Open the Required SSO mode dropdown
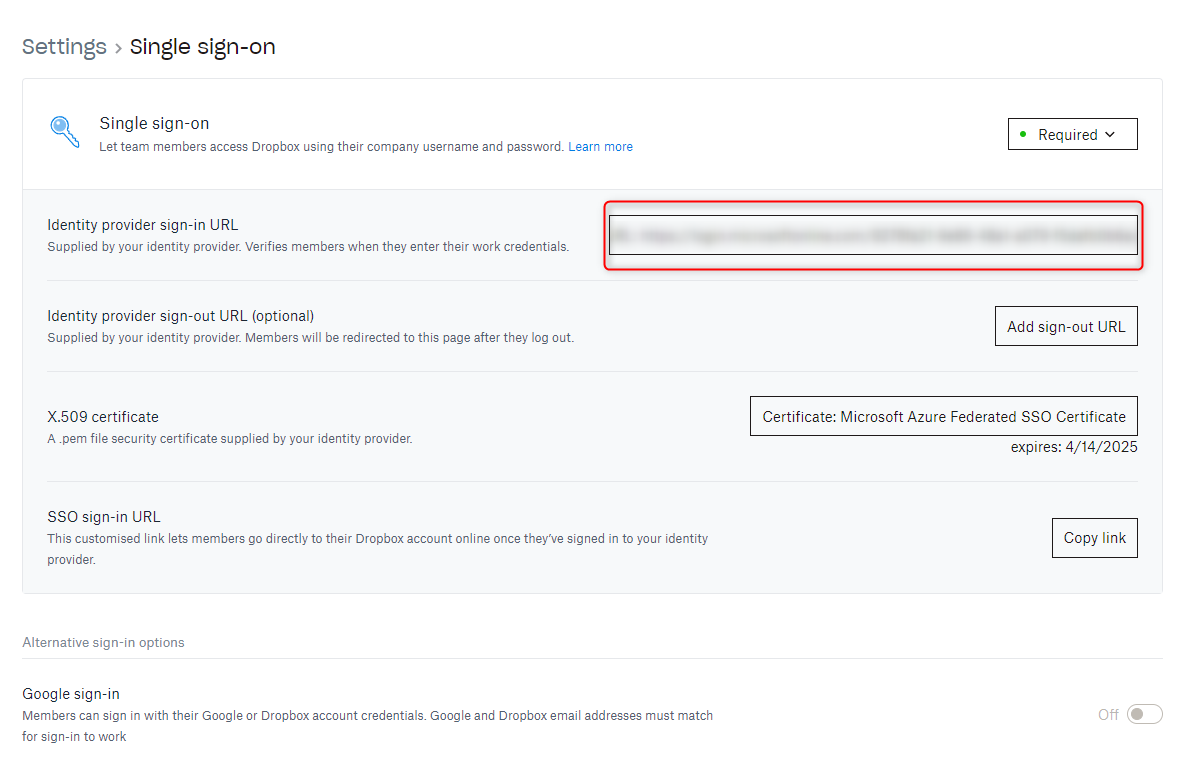This screenshot has height=765, width=1183. click(x=1072, y=135)
